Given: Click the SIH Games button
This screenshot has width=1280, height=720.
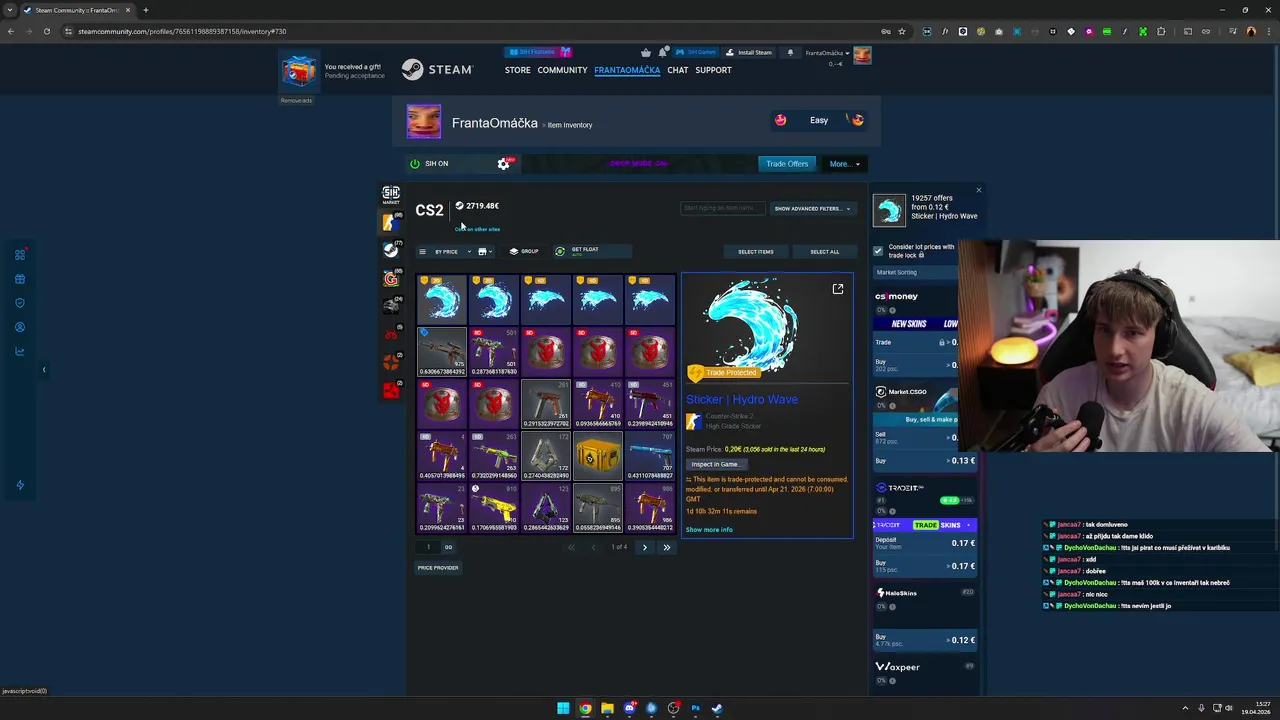Looking at the screenshot, I should point(695,52).
